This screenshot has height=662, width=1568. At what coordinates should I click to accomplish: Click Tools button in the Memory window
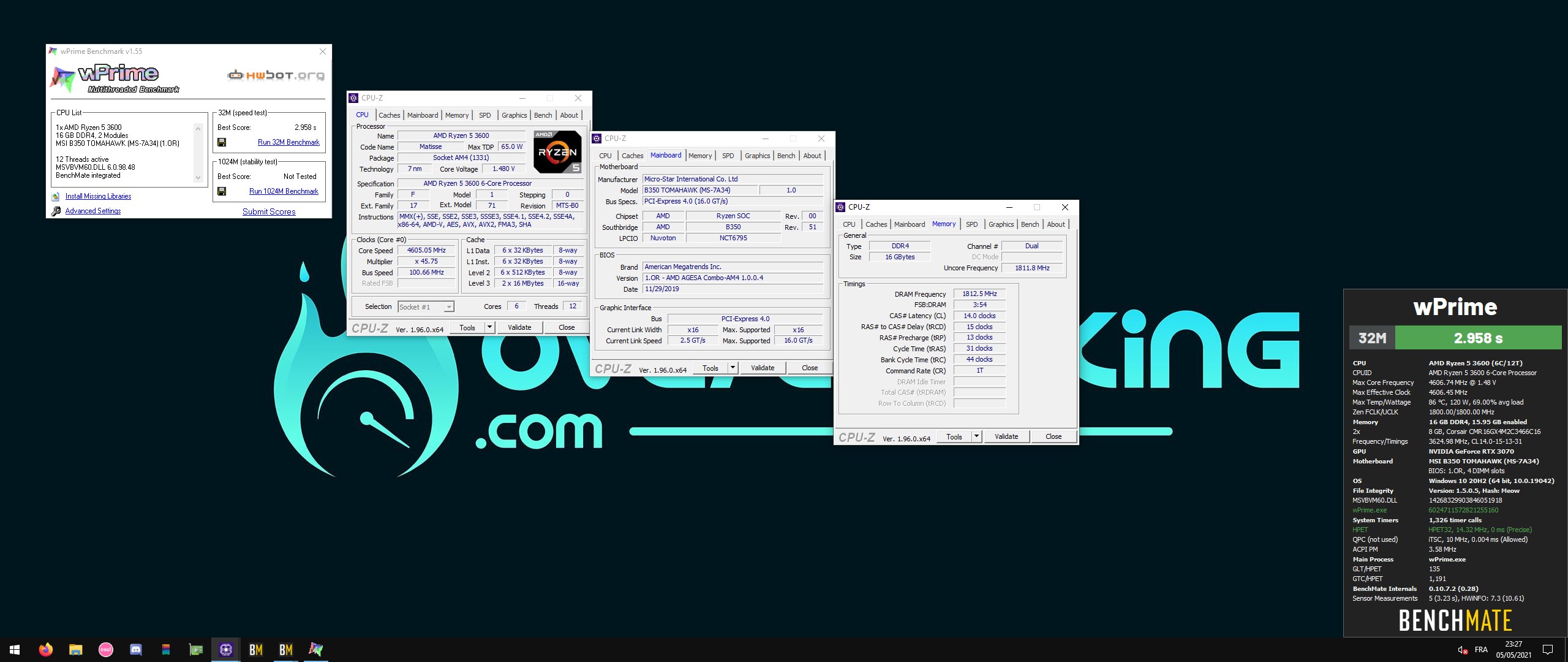954,436
